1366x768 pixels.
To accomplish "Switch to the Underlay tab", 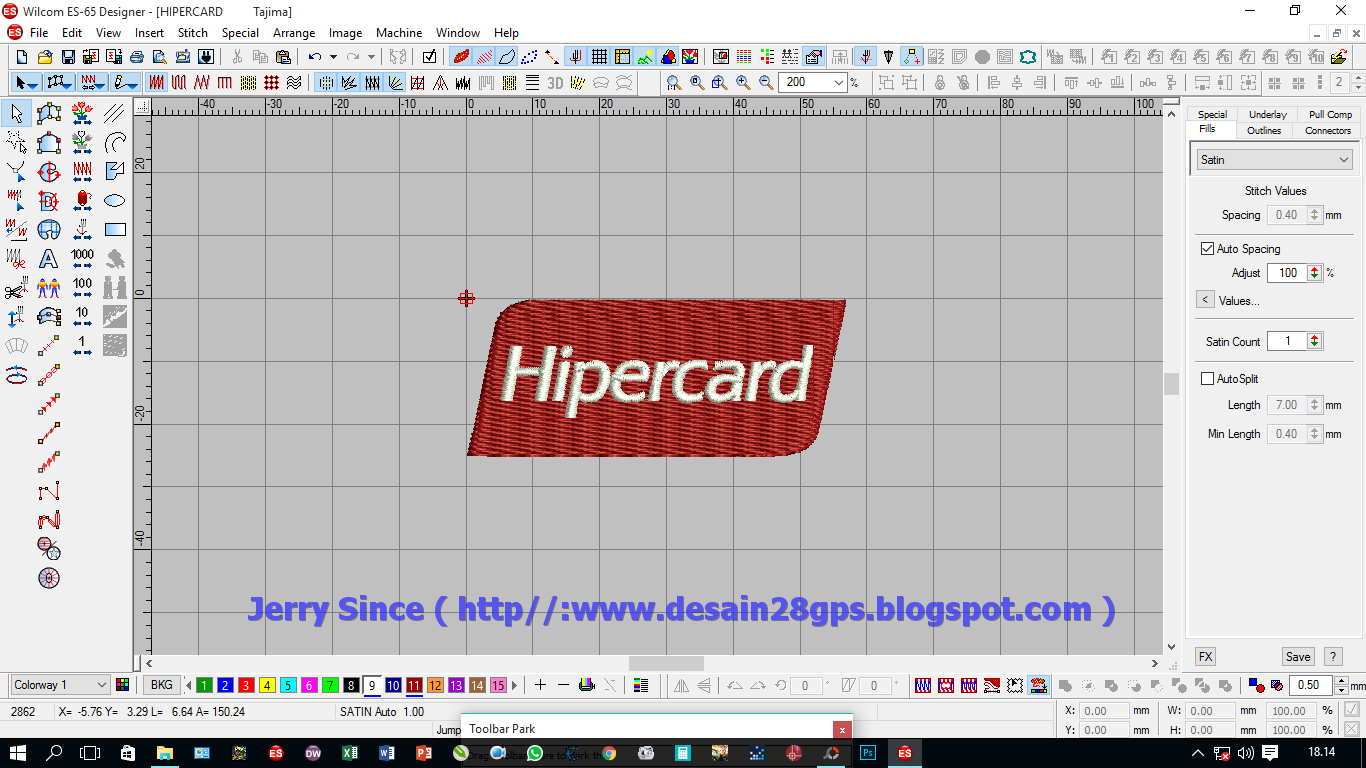I will point(1268,114).
